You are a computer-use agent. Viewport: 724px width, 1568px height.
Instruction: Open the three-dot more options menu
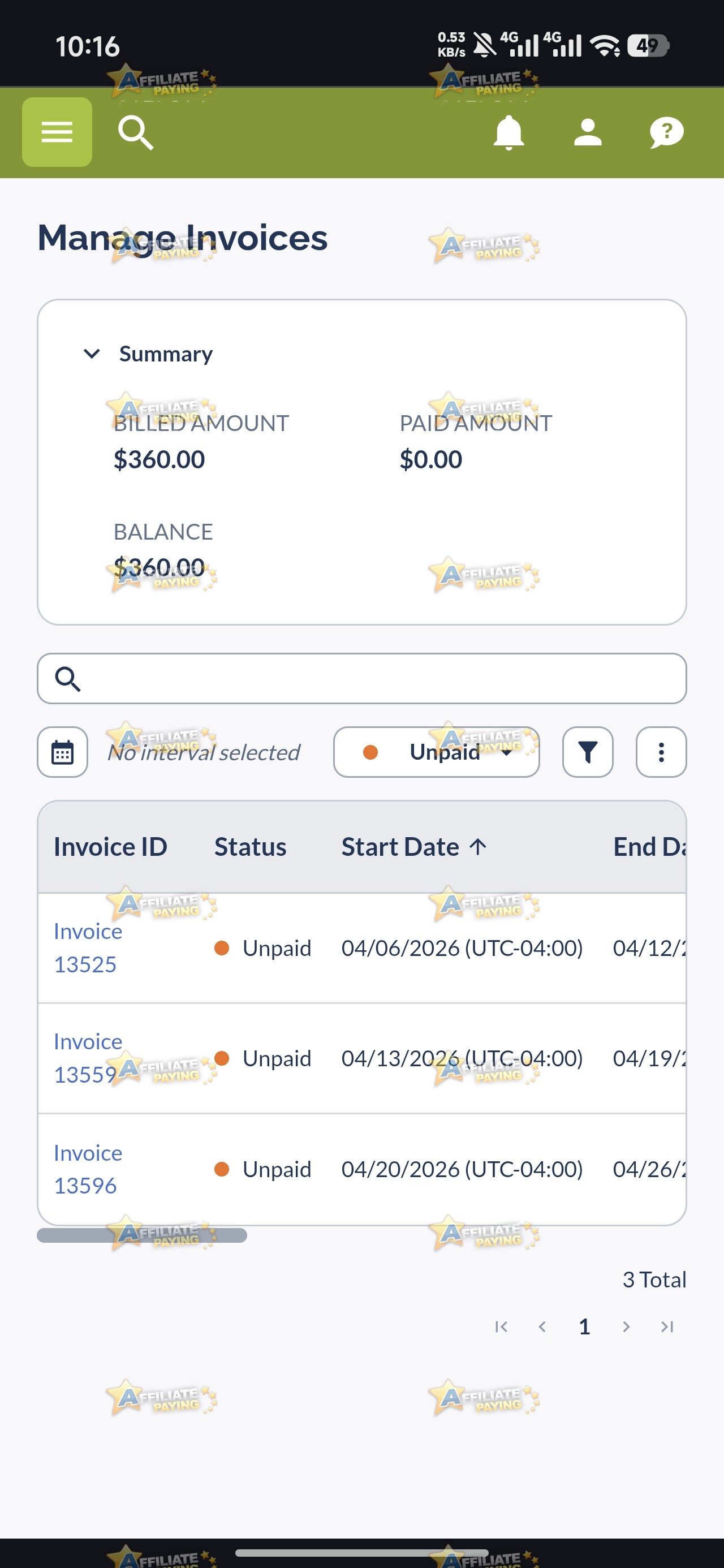pos(661,752)
